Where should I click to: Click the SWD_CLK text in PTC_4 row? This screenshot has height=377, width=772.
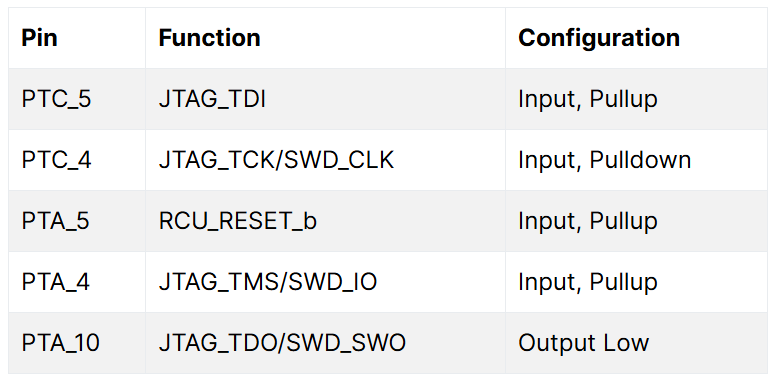click(340, 160)
